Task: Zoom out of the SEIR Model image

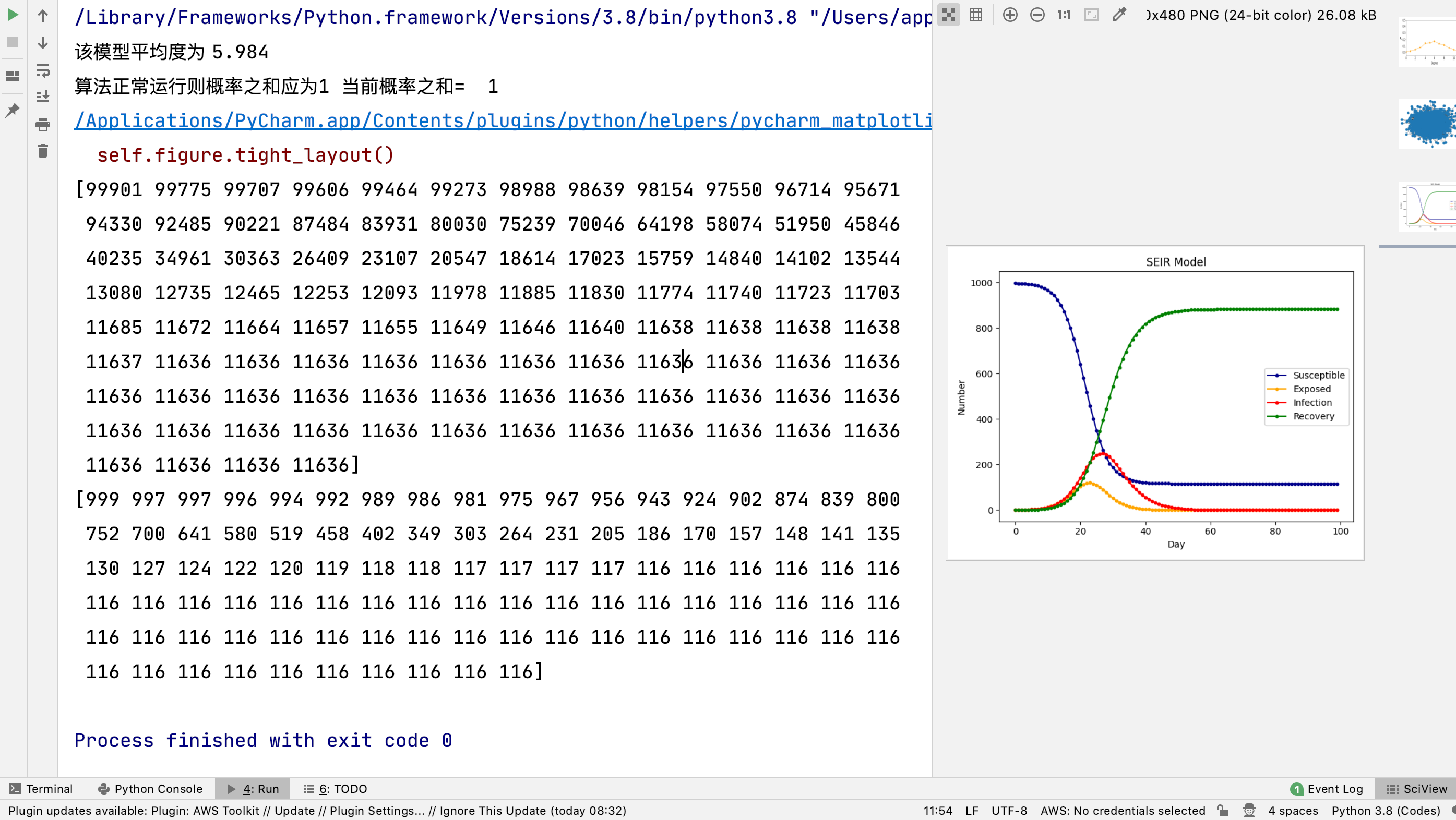Action: (1038, 15)
